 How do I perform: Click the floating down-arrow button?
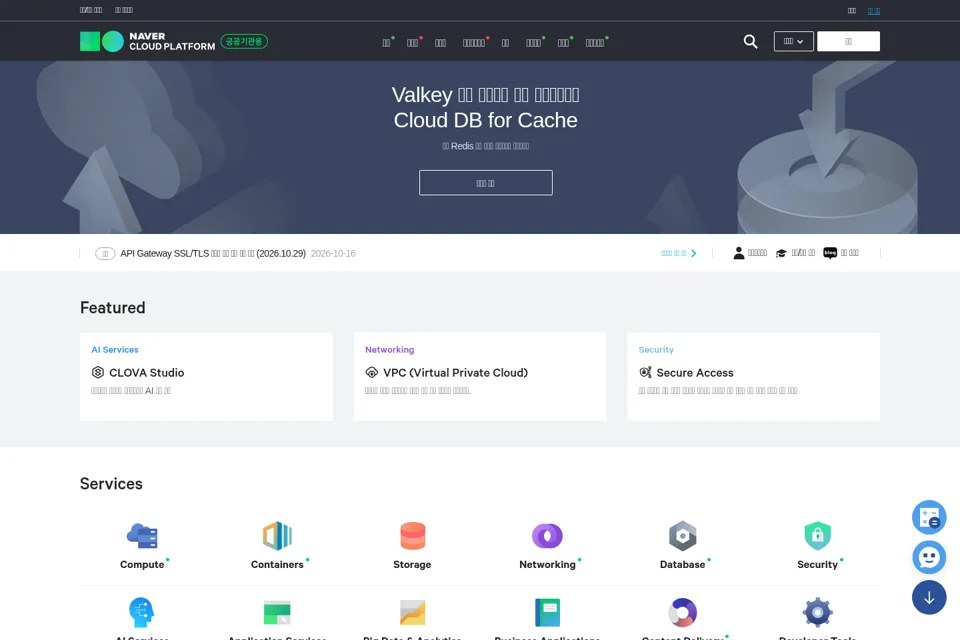tap(929, 597)
